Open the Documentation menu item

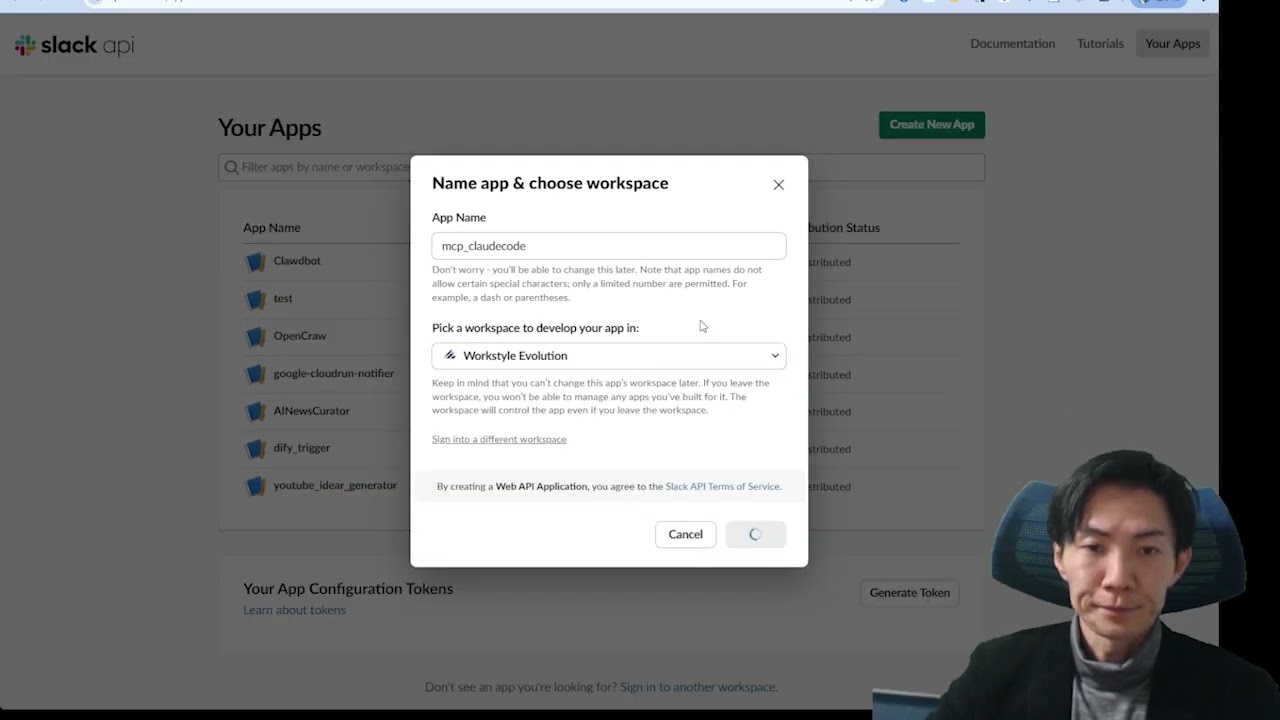tap(1012, 43)
